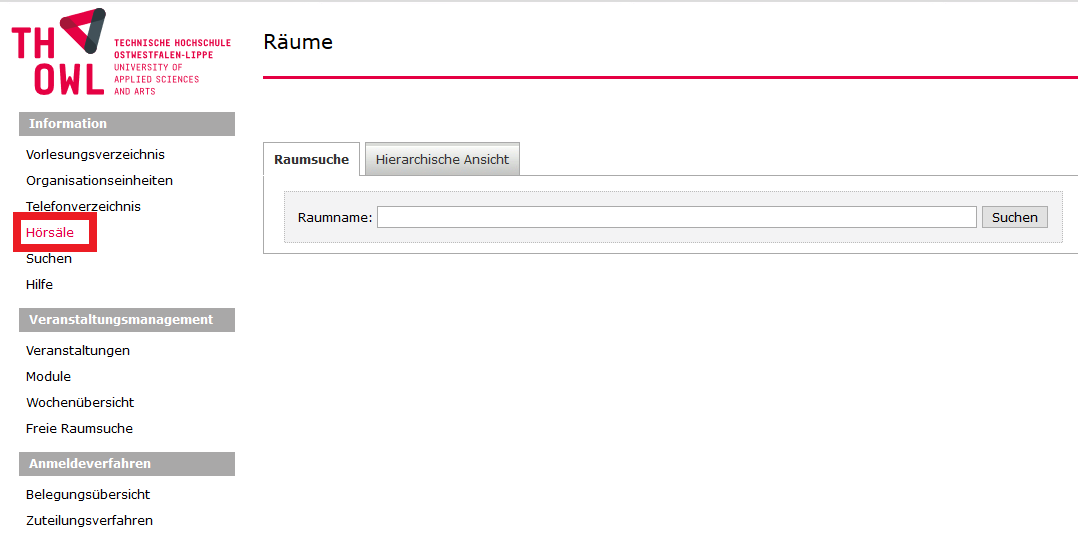Open the Freie Raumsuche link

tap(79, 429)
